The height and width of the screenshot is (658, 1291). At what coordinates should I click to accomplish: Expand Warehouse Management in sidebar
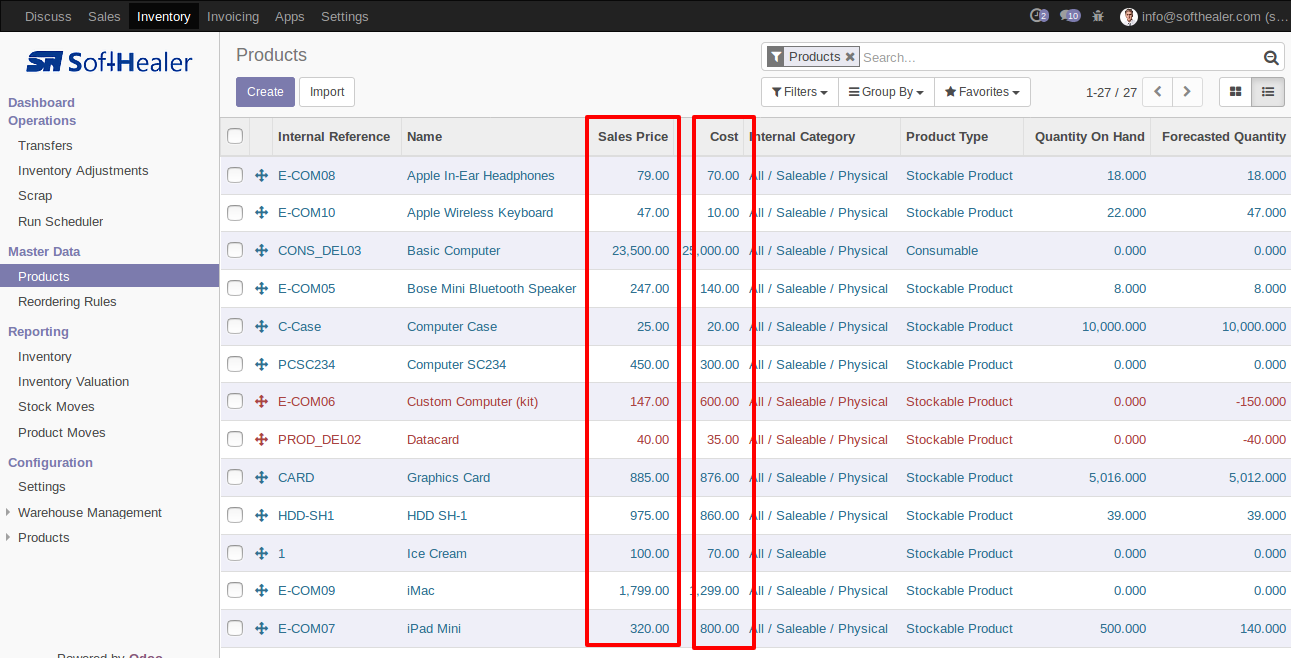tap(89, 513)
